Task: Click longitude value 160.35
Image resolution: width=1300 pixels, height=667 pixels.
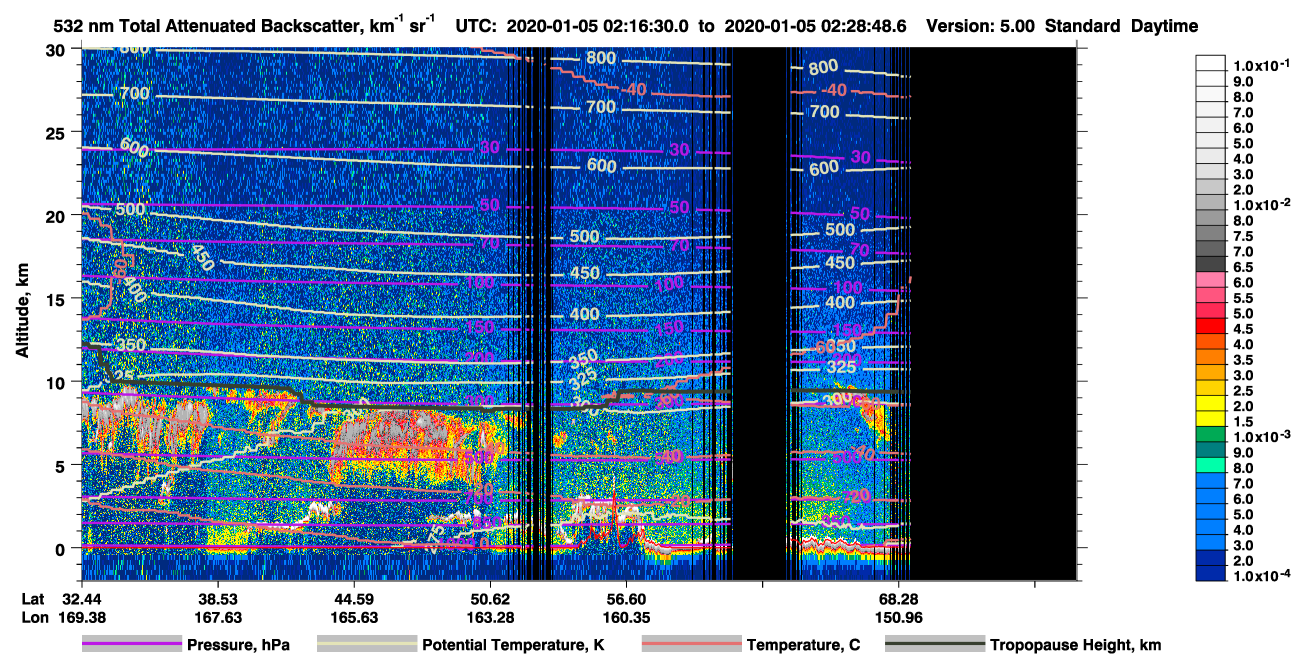Action: (626, 617)
